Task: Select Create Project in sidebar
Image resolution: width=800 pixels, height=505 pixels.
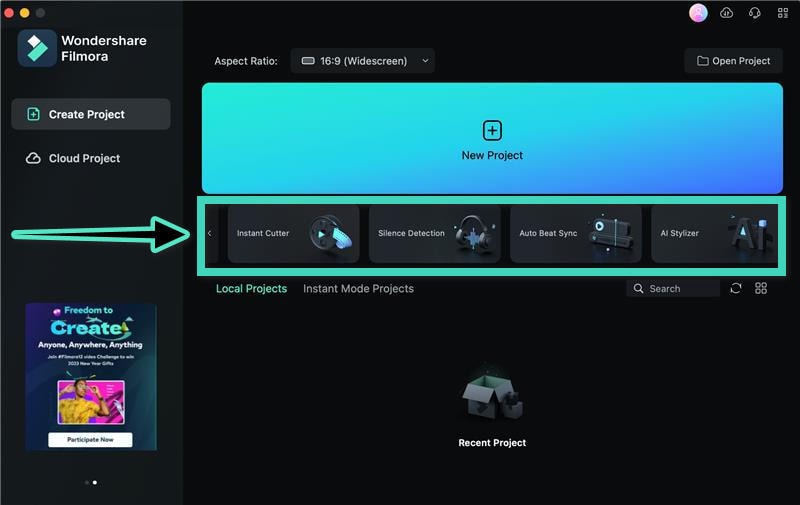Action: (91, 114)
